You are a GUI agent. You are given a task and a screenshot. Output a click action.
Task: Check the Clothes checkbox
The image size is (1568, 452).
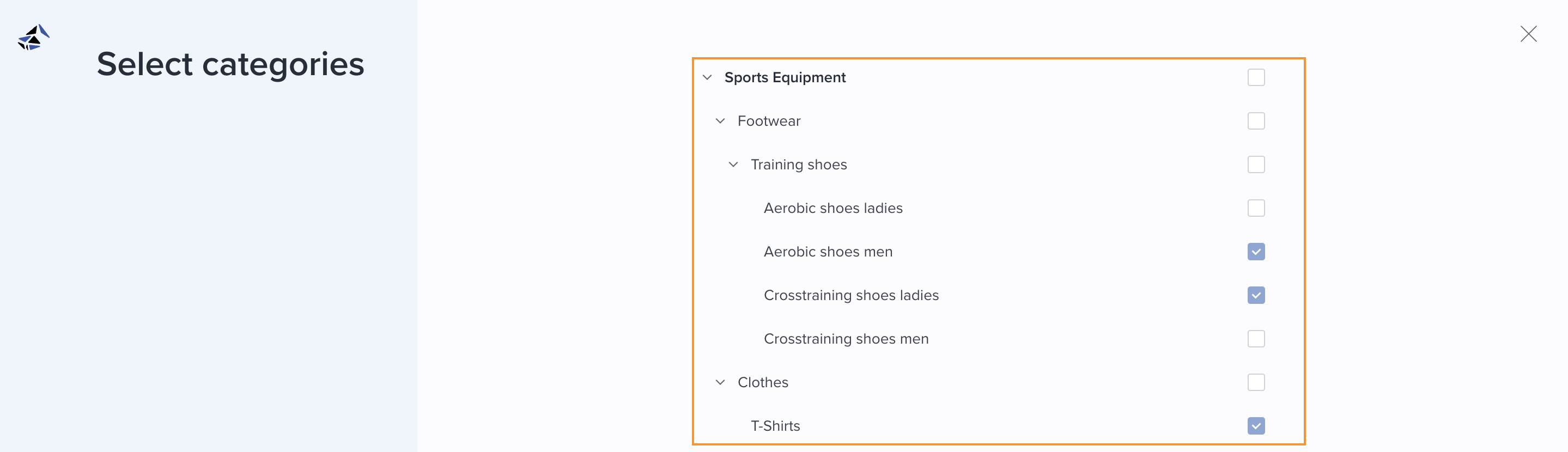tap(1256, 382)
